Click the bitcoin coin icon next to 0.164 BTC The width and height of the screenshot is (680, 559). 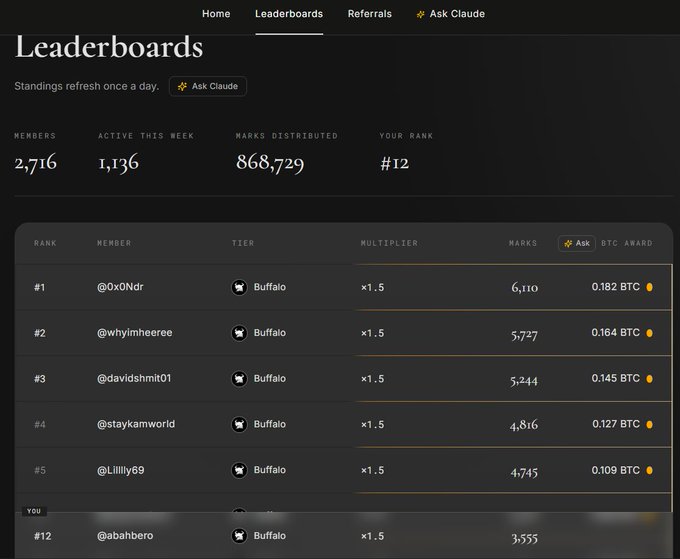pyautogui.click(x=649, y=333)
